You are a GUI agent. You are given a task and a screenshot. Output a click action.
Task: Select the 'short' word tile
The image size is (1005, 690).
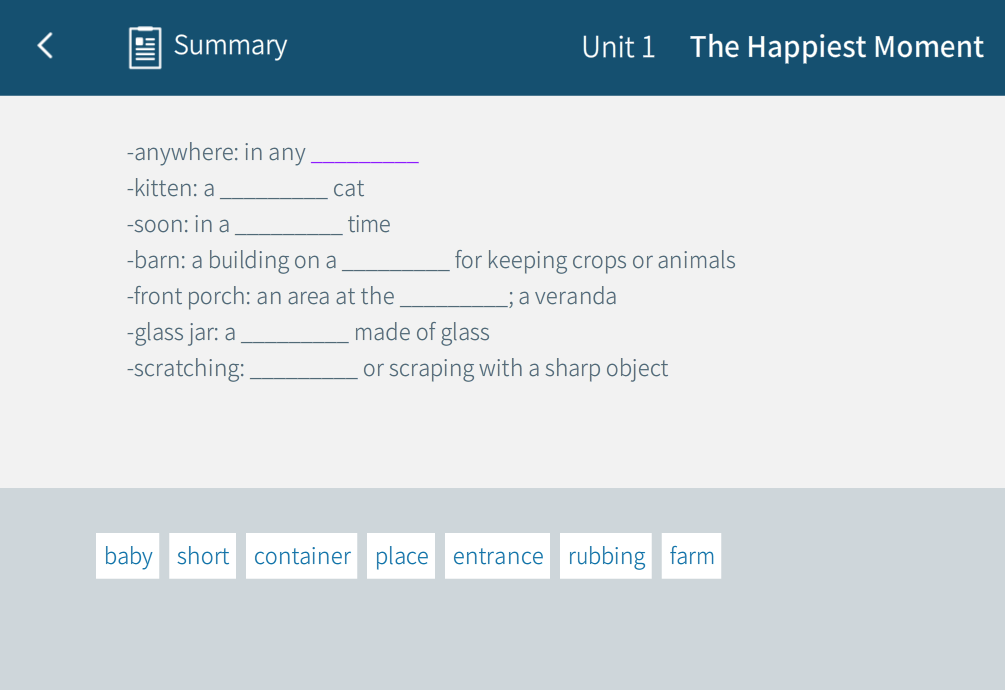point(203,556)
